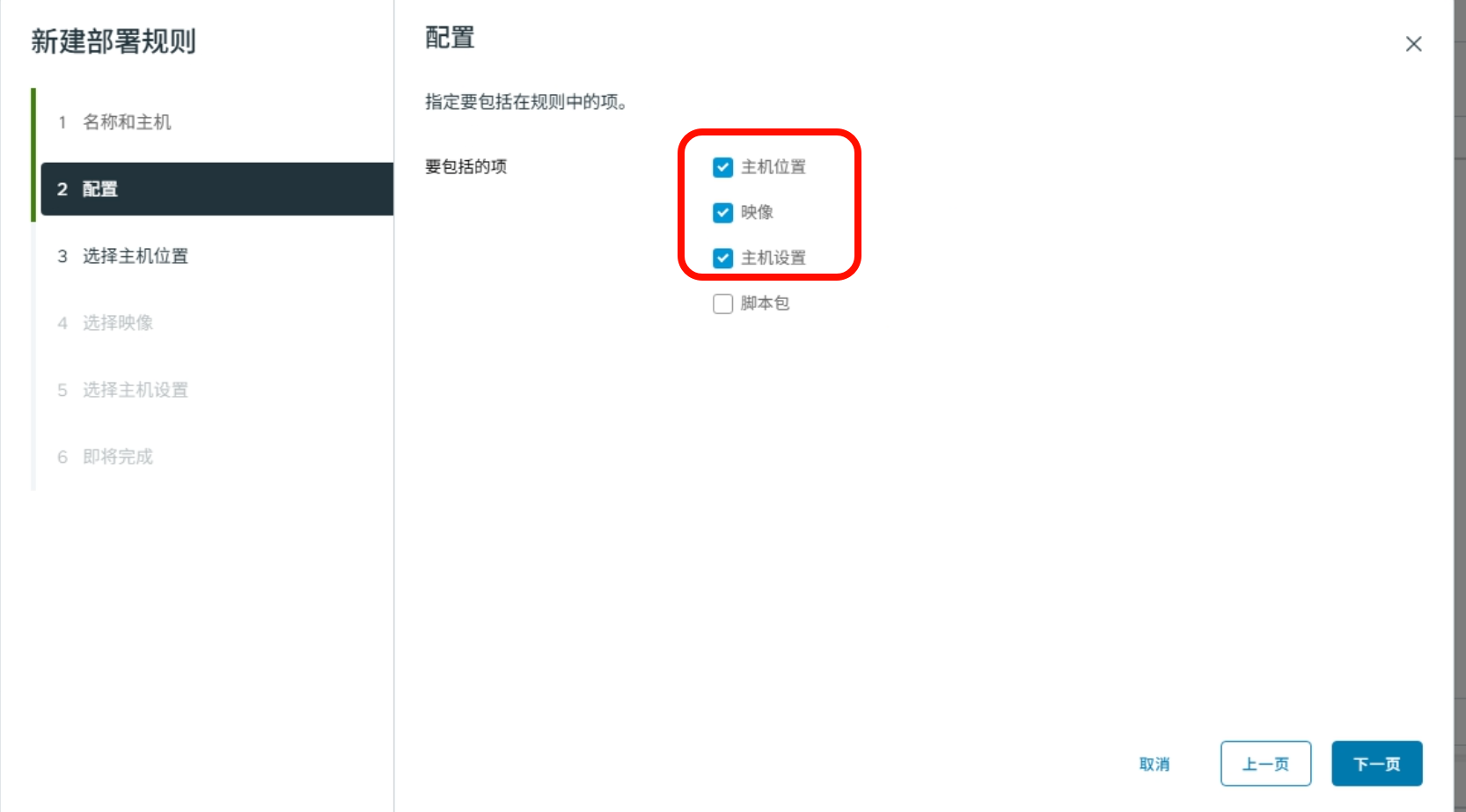Click the 主机位置 label text
The width and height of the screenshot is (1466, 812).
click(773, 167)
